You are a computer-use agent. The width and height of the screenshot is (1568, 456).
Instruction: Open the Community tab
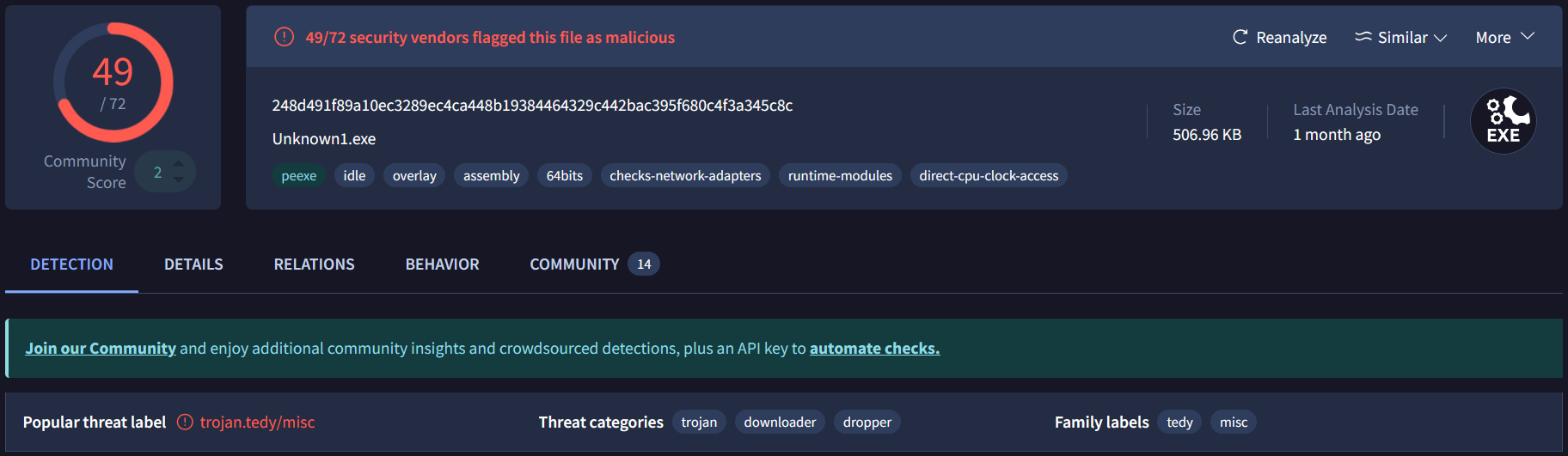(594, 264)
